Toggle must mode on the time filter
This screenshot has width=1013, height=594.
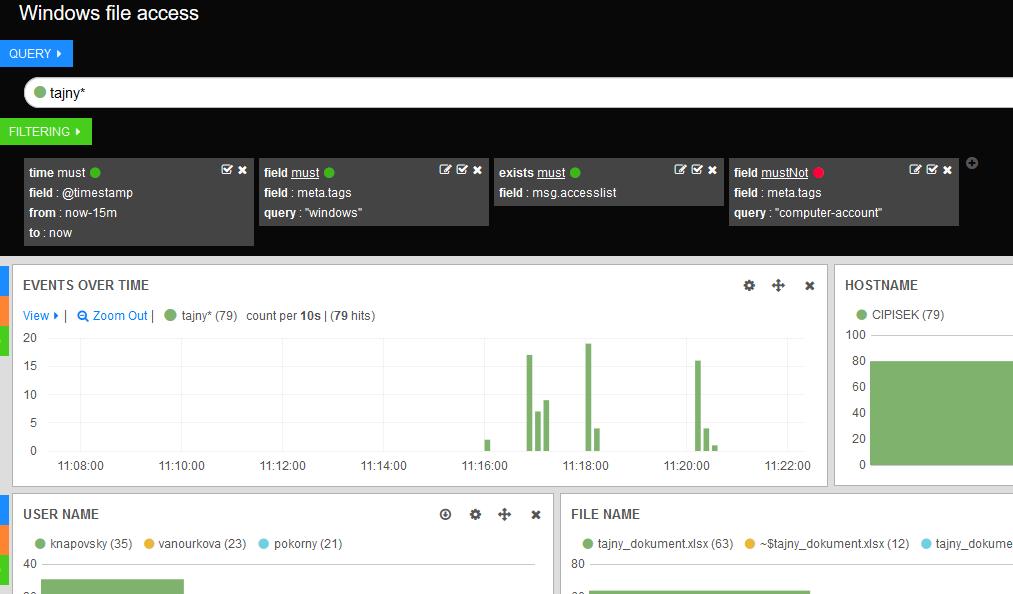[x=72, y=173]
